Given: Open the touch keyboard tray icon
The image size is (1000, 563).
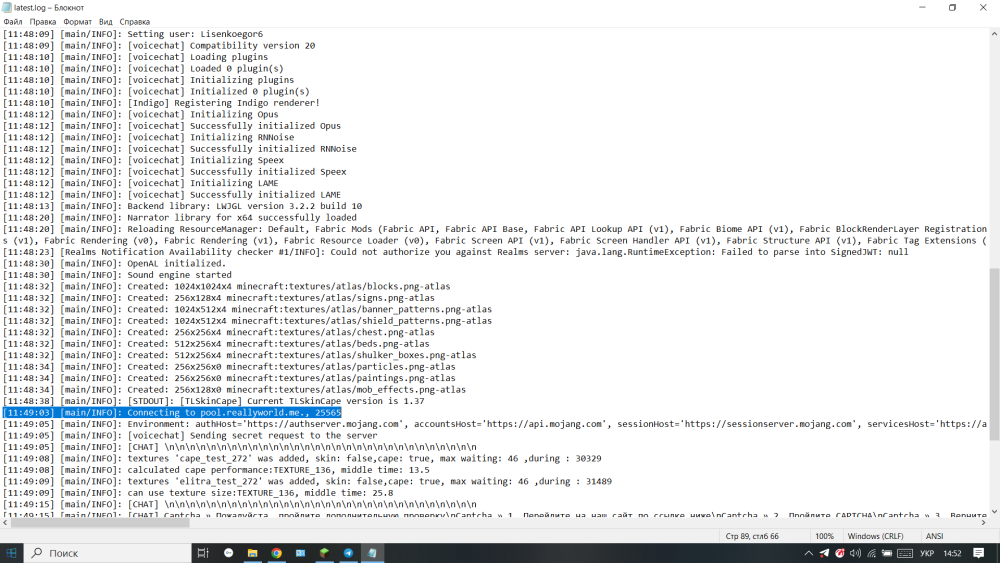Looking at the screenshot, I should pos(905,553).
